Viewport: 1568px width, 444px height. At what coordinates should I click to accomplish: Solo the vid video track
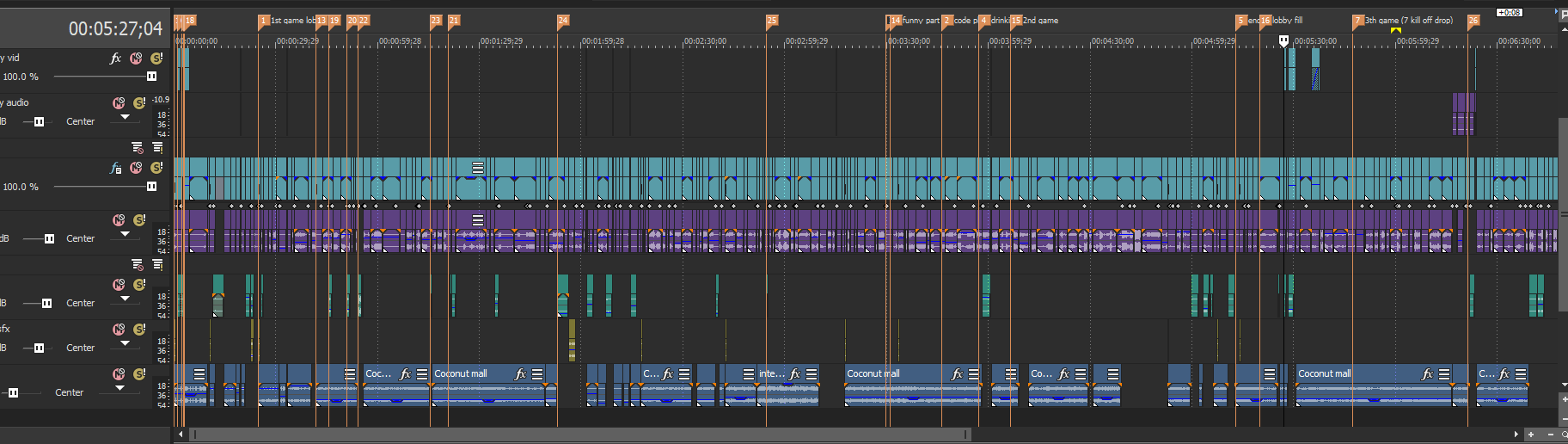click(x=156, y=59)
